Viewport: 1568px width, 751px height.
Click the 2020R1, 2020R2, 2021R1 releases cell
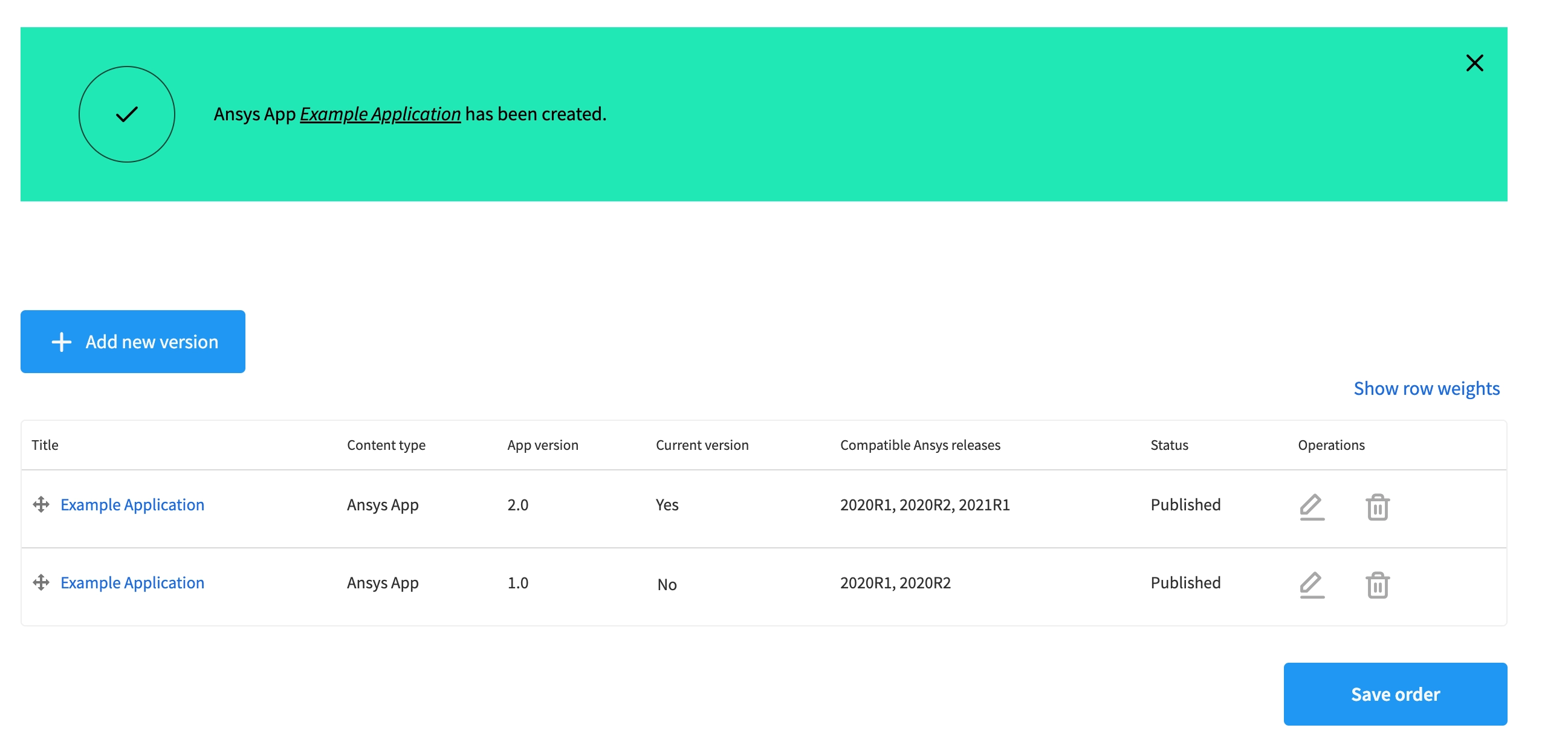tap(925, 504)
